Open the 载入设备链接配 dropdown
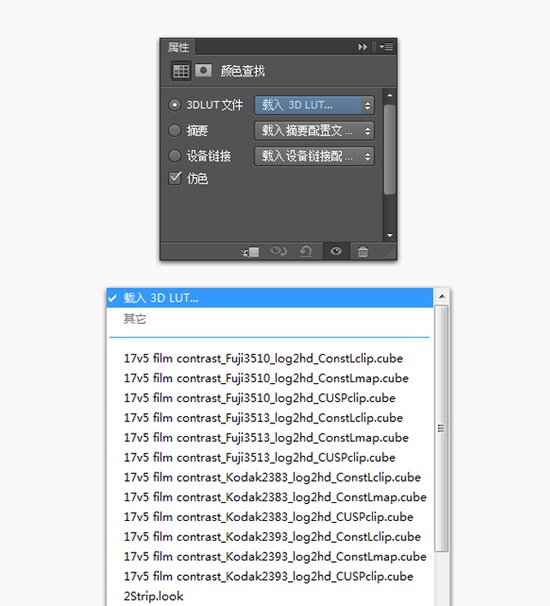 point(314,157)
